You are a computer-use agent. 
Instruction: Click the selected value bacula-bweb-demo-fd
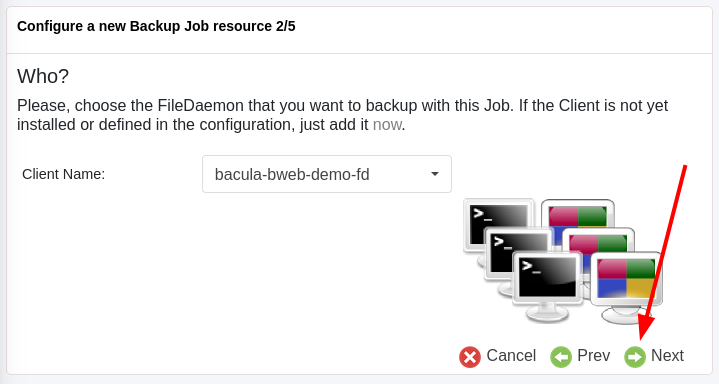(292, 174)
